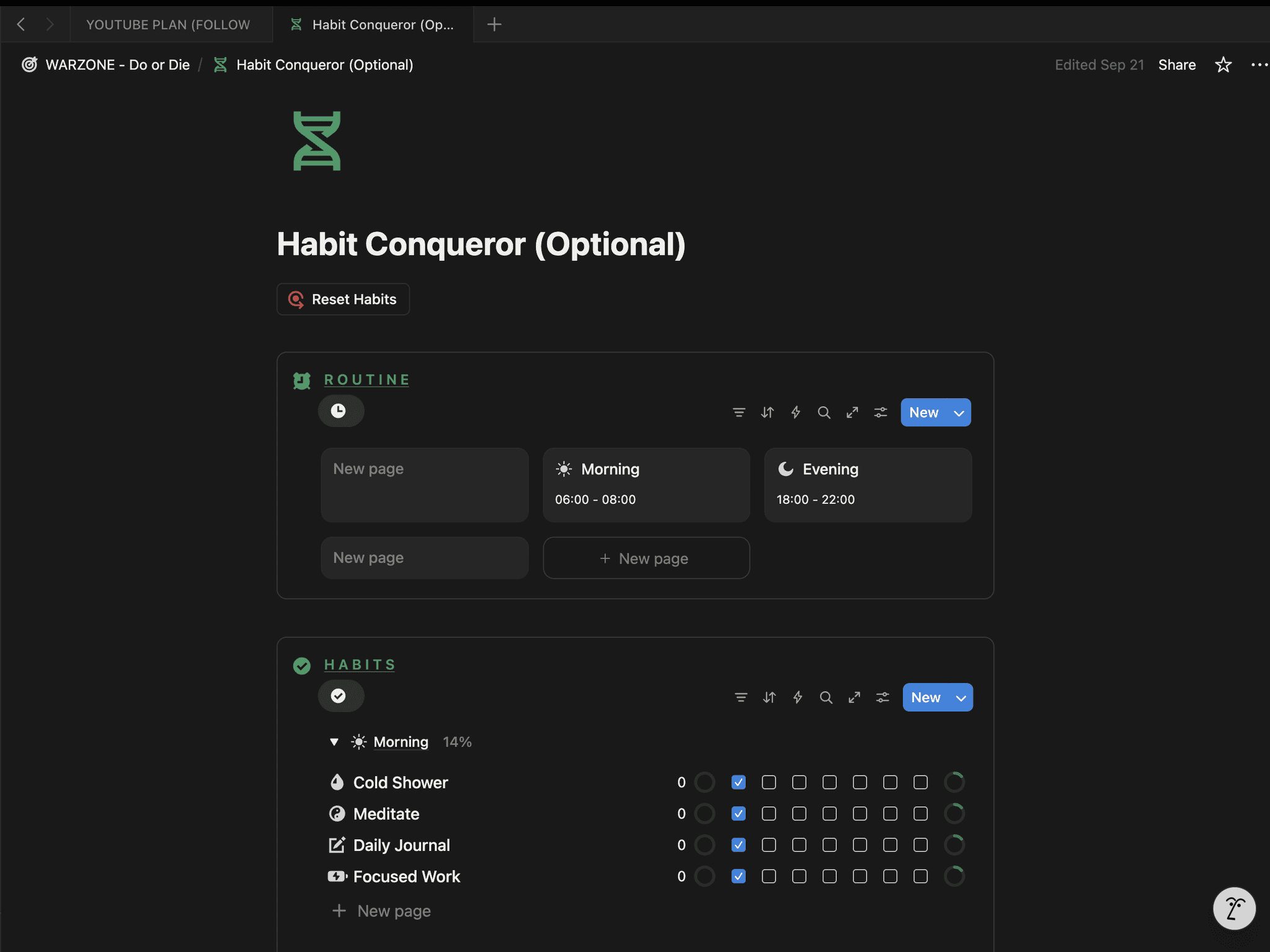Select the Habits checkmark view tab

[340, 696]
